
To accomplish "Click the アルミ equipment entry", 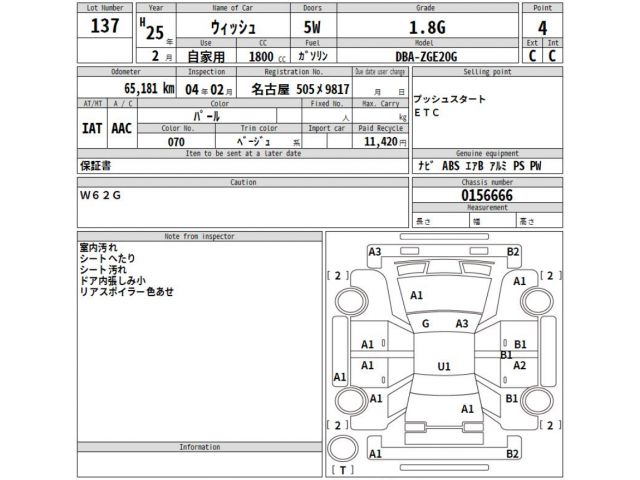I will pyautogui.click(x=498, y=166).
